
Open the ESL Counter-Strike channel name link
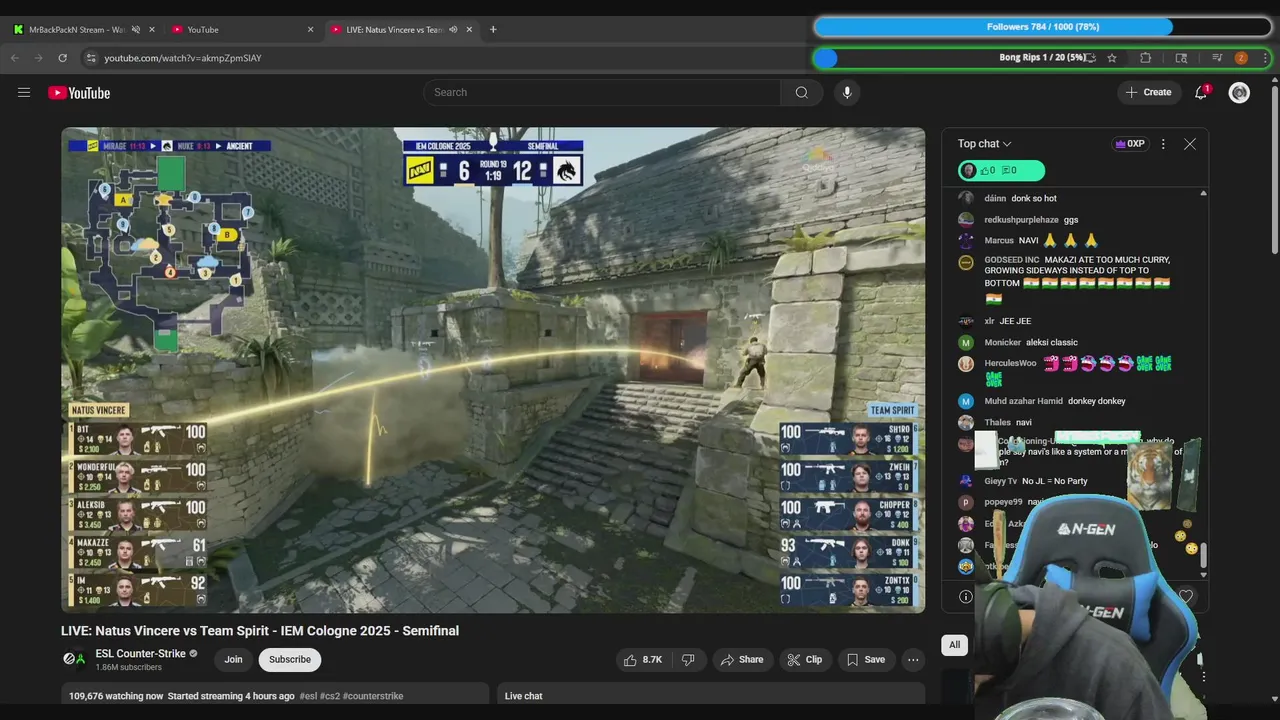[140, 654]
